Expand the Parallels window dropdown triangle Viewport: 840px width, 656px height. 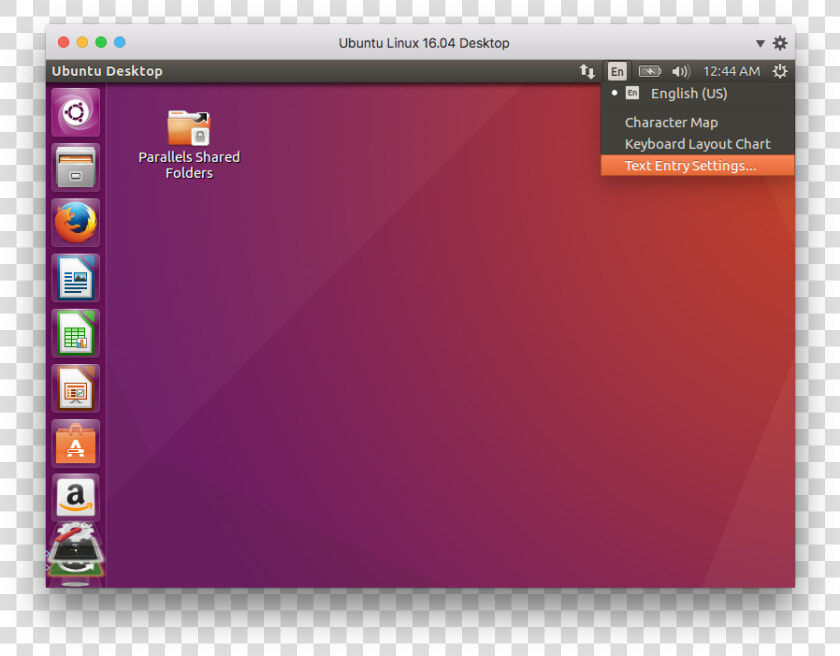point(760,43)
